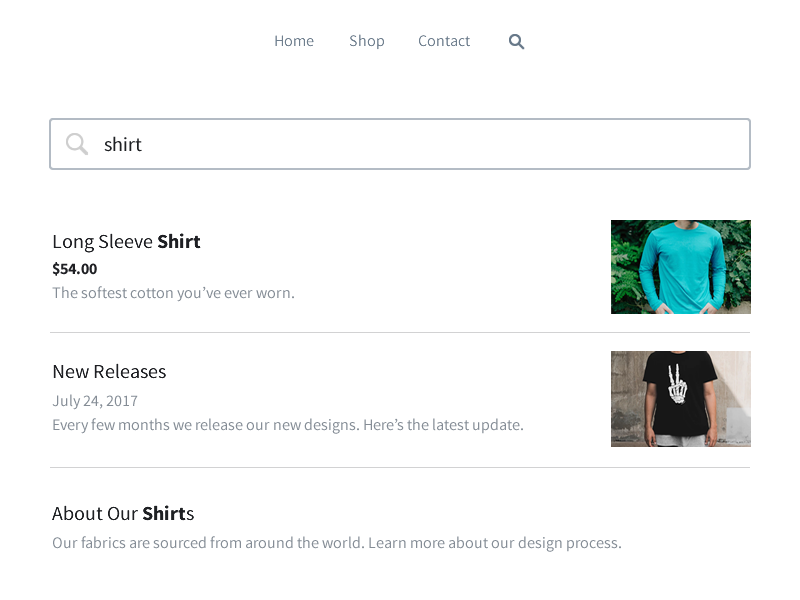Focus the search field containing "shirt"
The image size is (800, 600).
(x=400, y=144)
